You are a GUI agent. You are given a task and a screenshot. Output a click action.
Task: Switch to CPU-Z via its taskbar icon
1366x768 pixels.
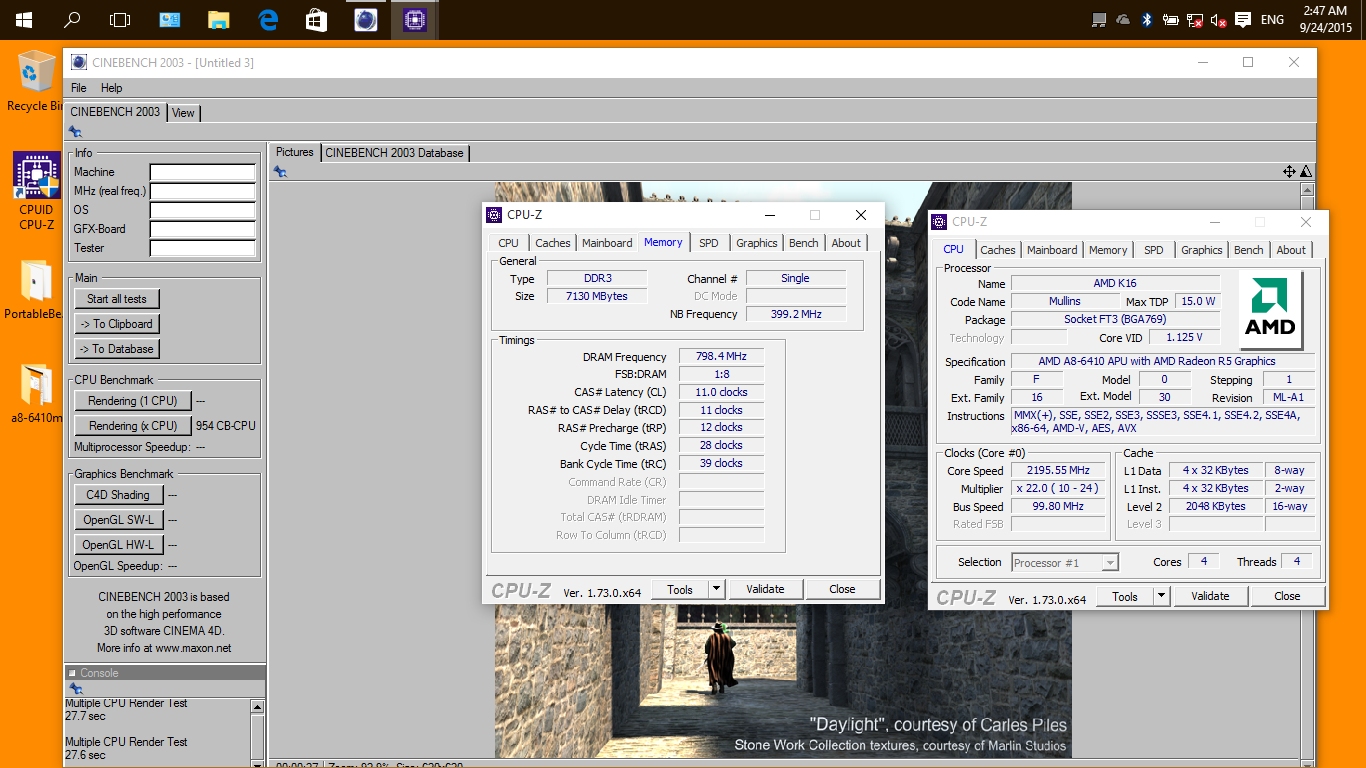pos(414,19)
